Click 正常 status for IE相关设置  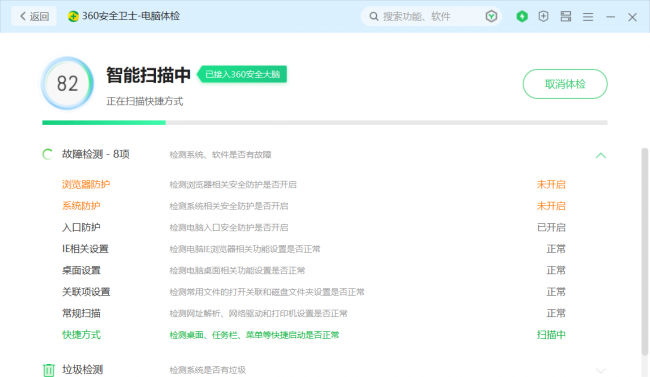tap(556, 249)
